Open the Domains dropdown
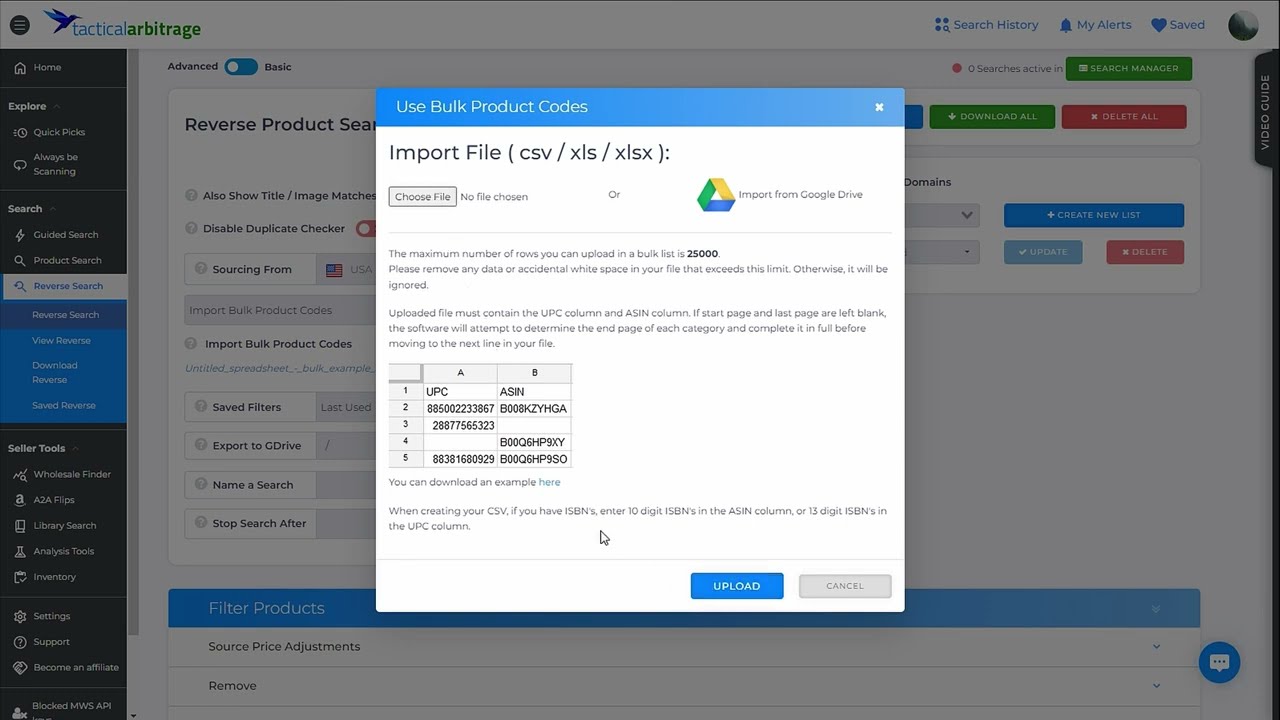 [x=941, y=215]
